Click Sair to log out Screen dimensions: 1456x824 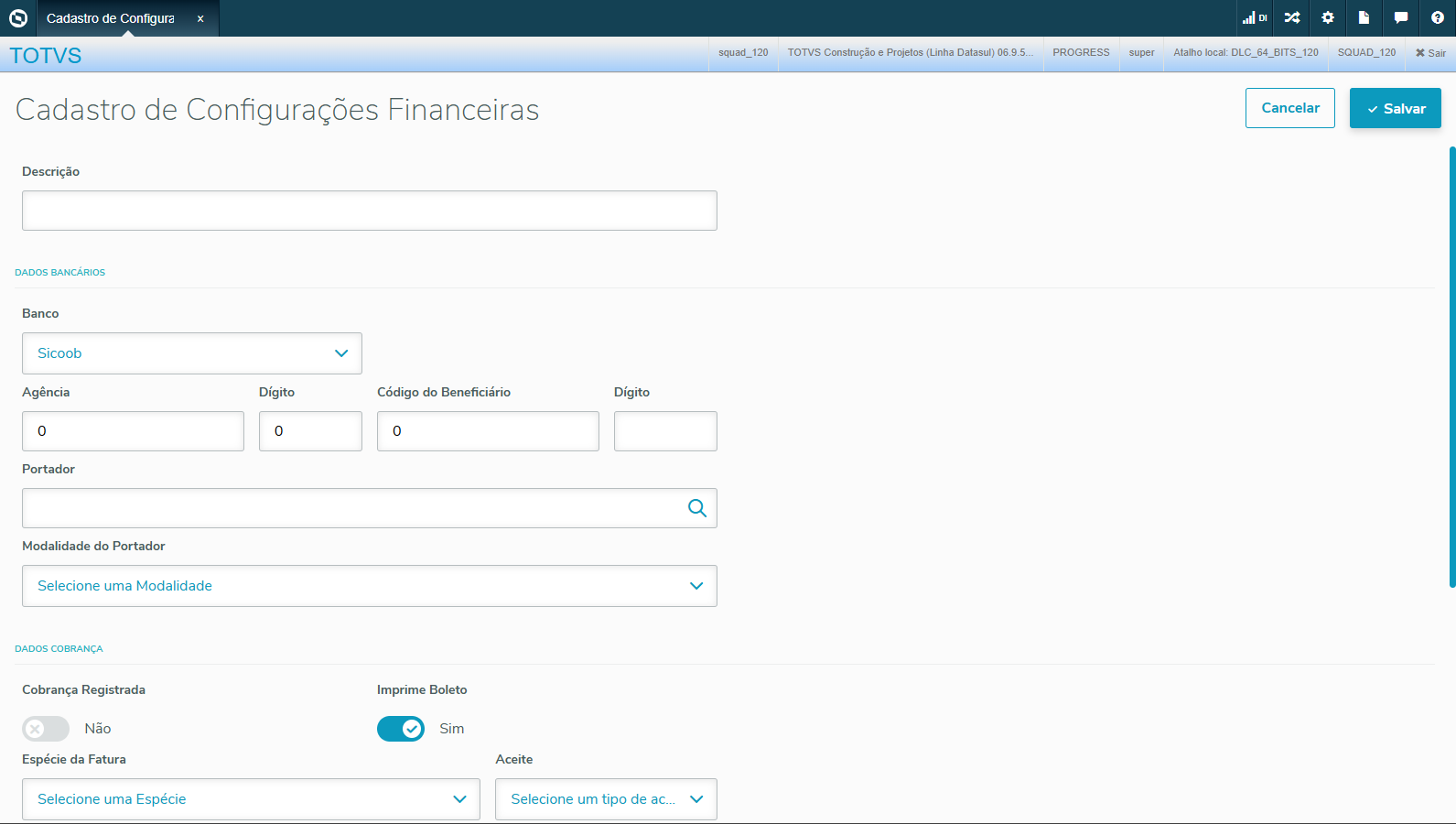(x=1430, y=53)
